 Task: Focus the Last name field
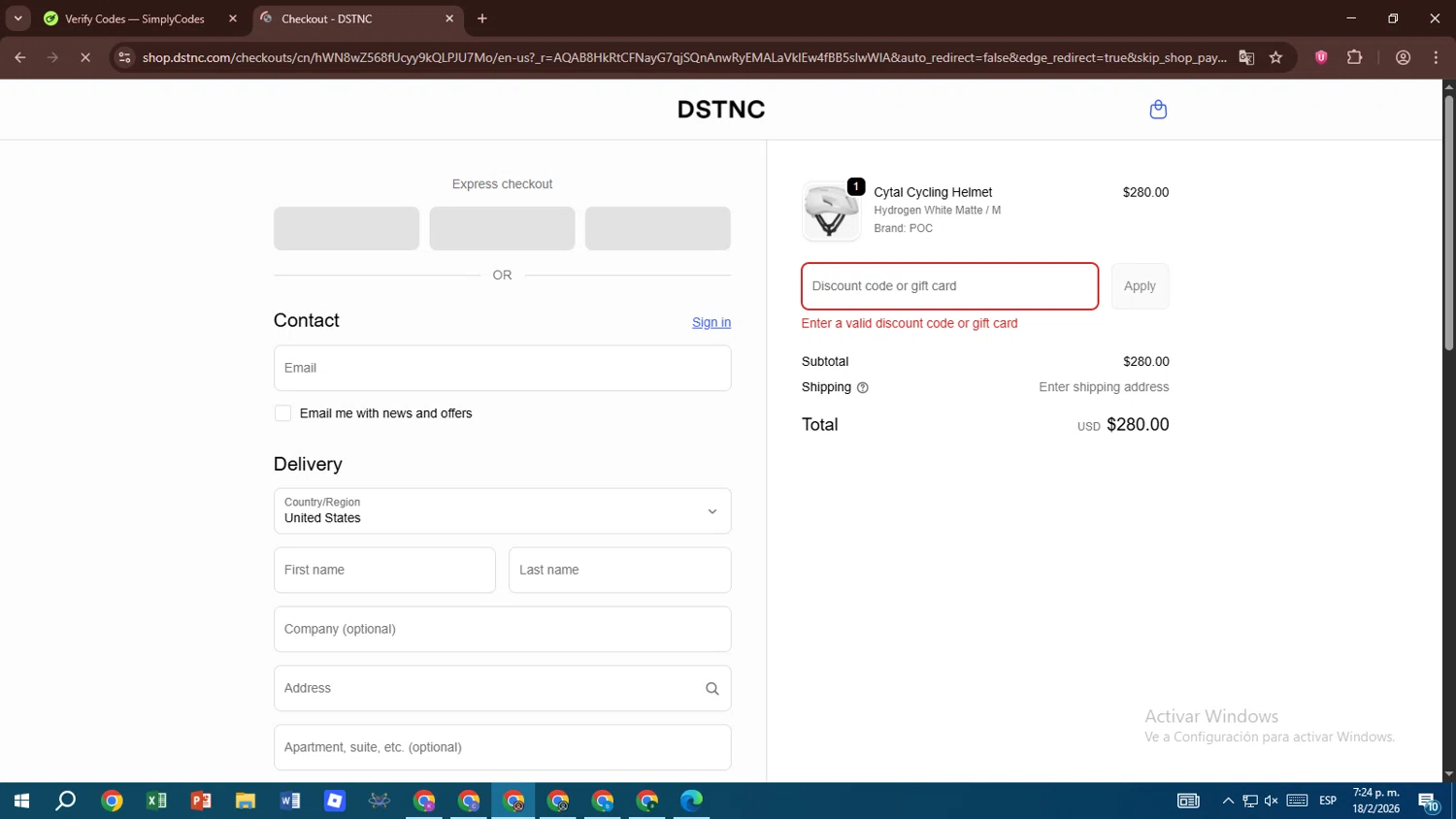click(619, 570)
